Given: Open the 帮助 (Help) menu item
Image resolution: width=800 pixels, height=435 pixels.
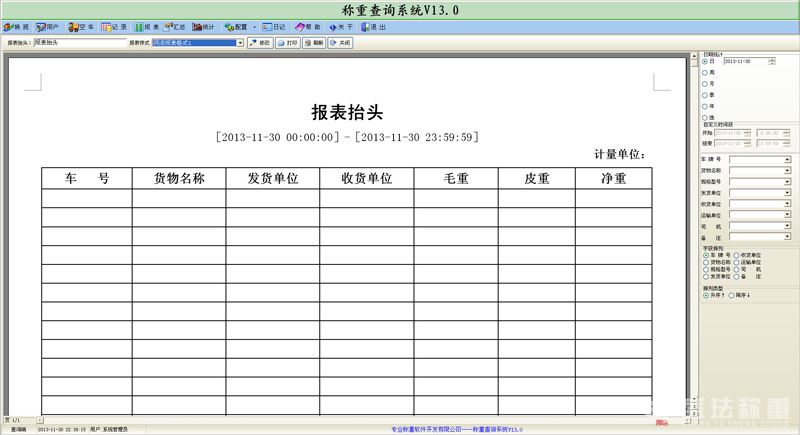Looking at the screenshot, I should (308, 27).
